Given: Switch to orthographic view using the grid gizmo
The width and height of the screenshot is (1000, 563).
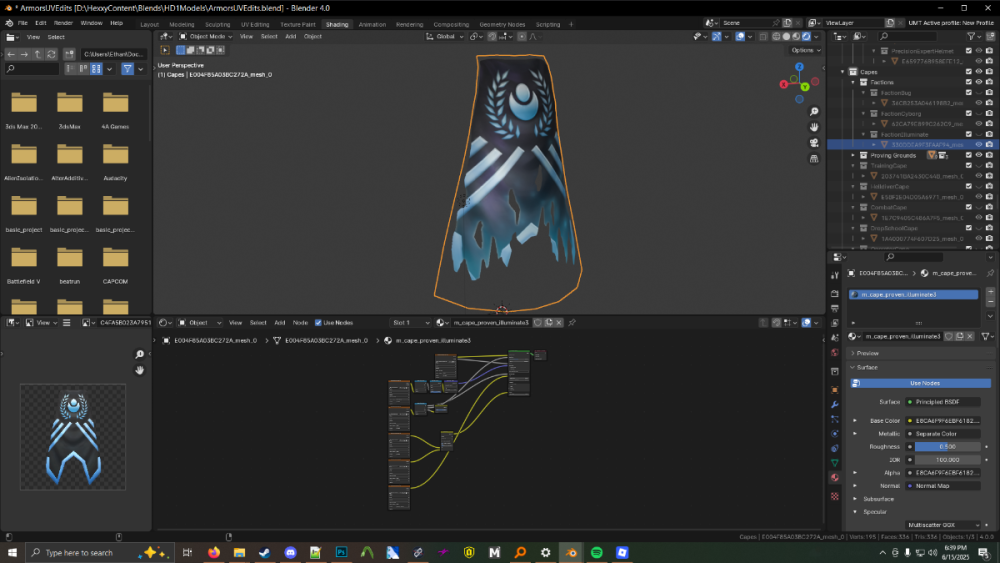Looking at the screenshot, I should (815, 159).
